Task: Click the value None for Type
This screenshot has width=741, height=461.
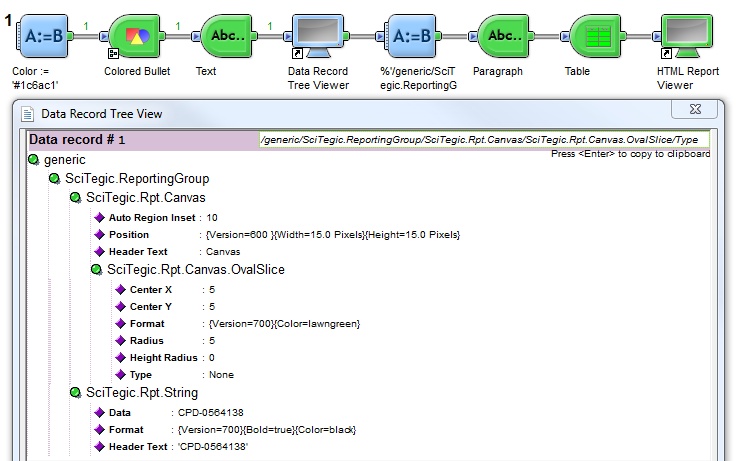Action: tap(222, 375)
